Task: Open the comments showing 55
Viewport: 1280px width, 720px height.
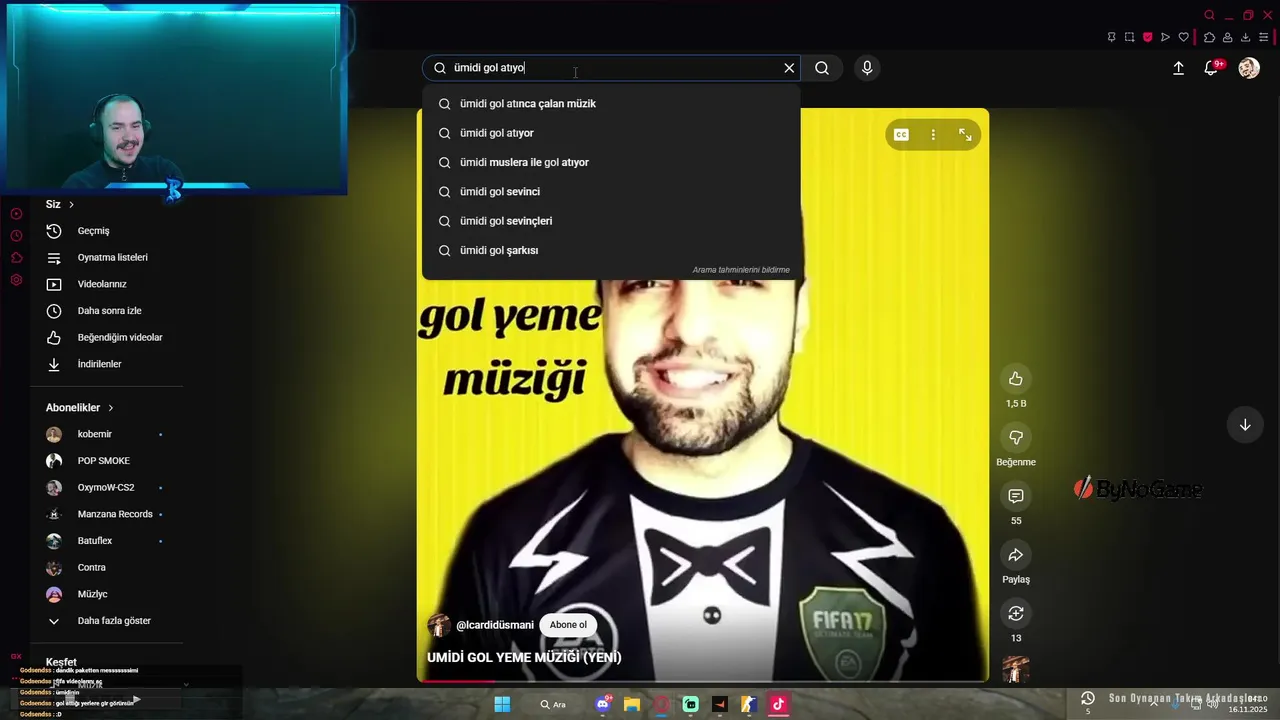Action: pos(1016,496)
